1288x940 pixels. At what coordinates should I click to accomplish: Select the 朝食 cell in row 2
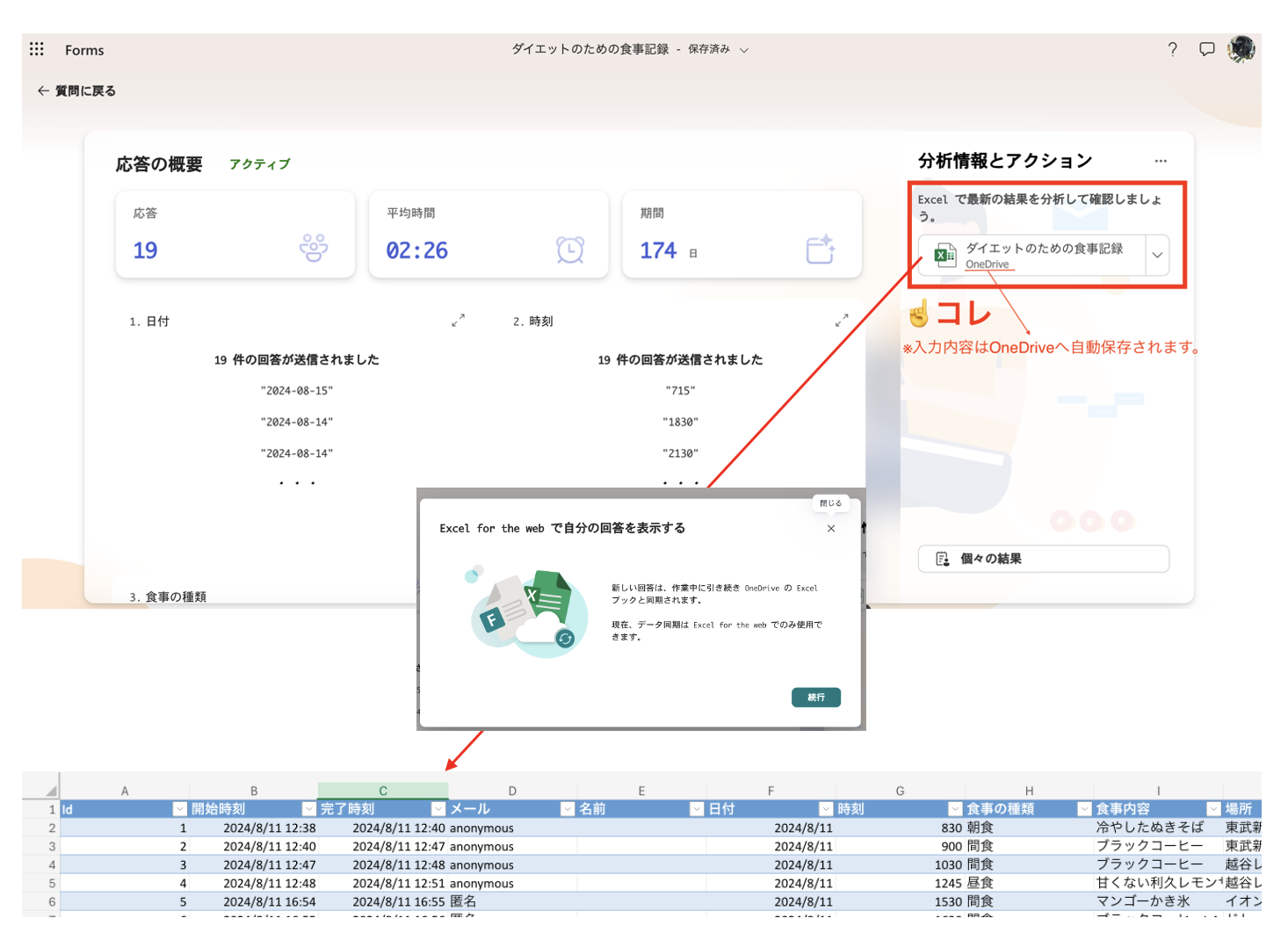[1029, 828]
